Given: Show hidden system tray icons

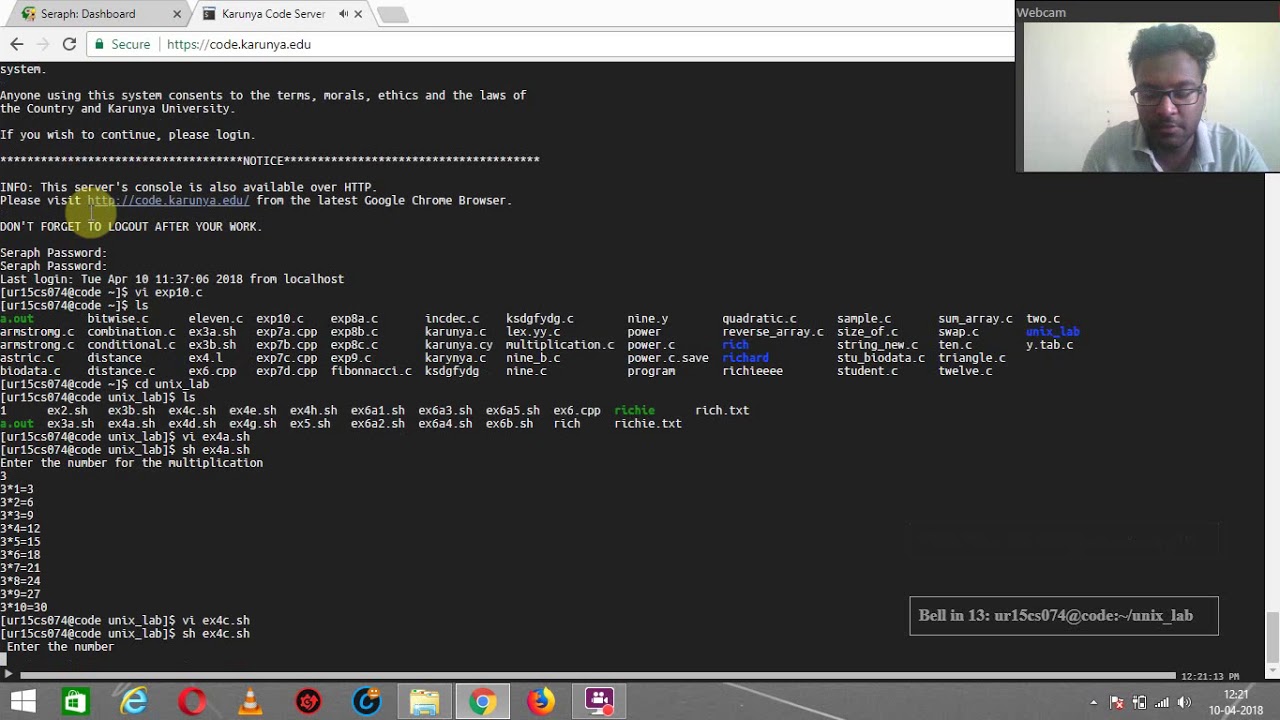Looking at the screenshot, I should (x=1094, y=702).
